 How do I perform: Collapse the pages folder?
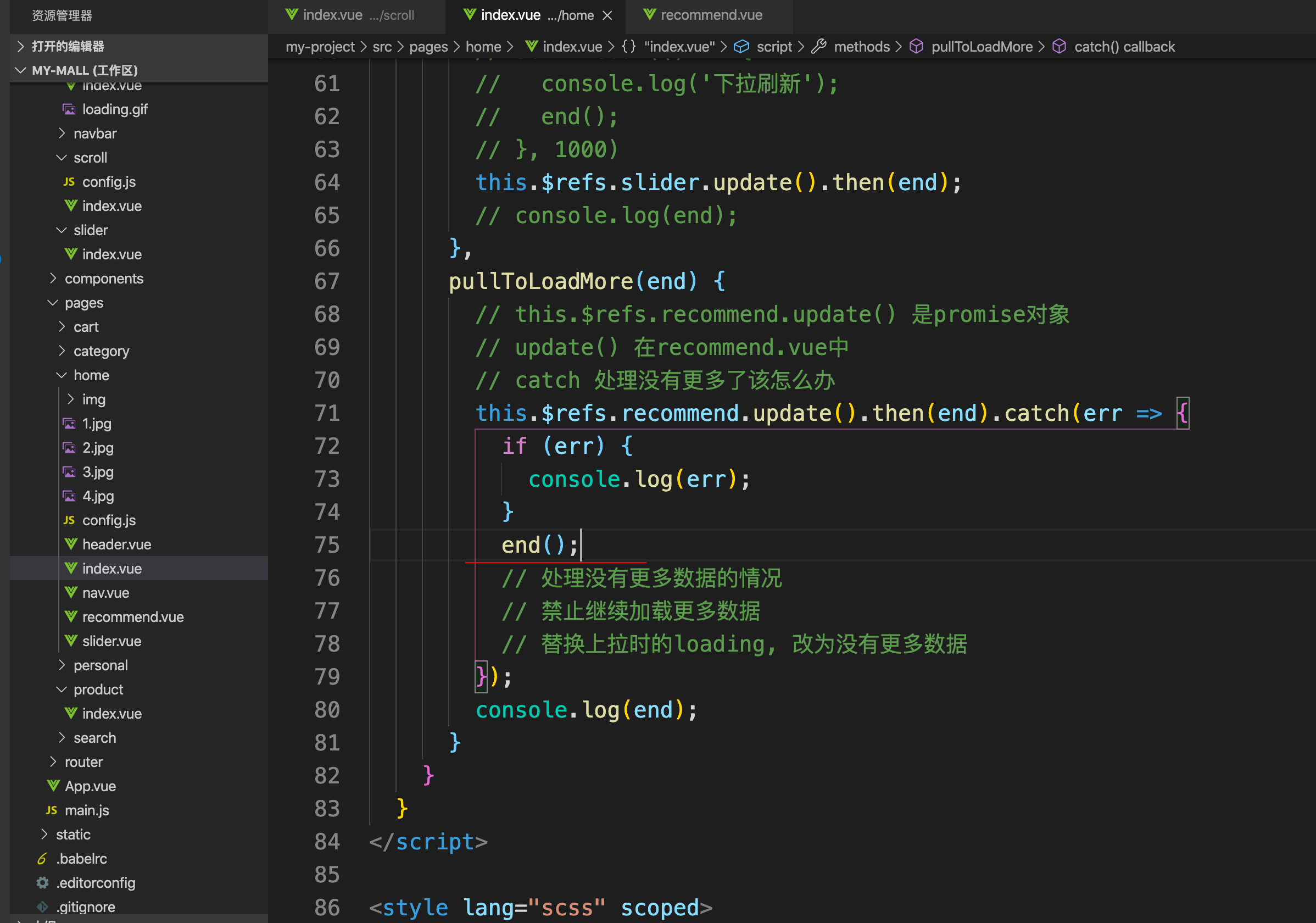pos(53,303)
